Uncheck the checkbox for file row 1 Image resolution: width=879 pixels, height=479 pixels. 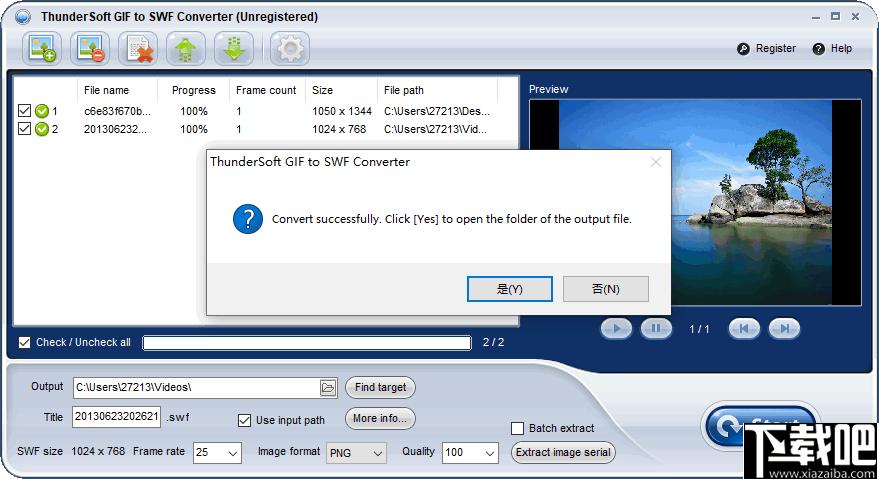pyautogui.click(x=24, y=110)
